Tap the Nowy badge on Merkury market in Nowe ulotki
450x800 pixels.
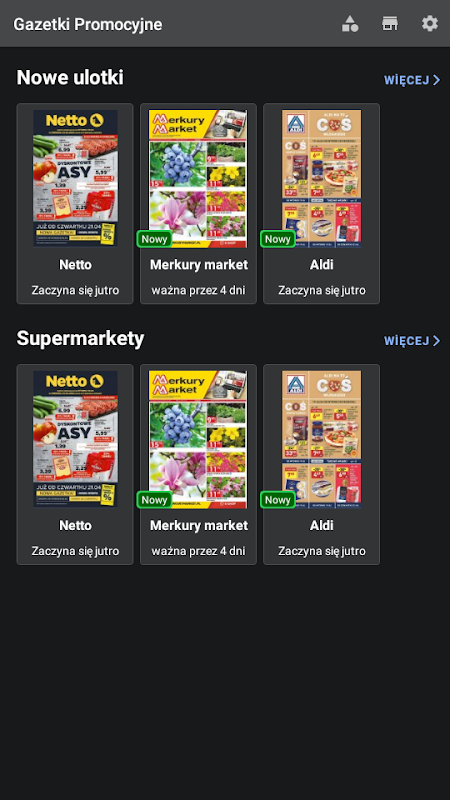pyautogui.click(x=155, y=239)
